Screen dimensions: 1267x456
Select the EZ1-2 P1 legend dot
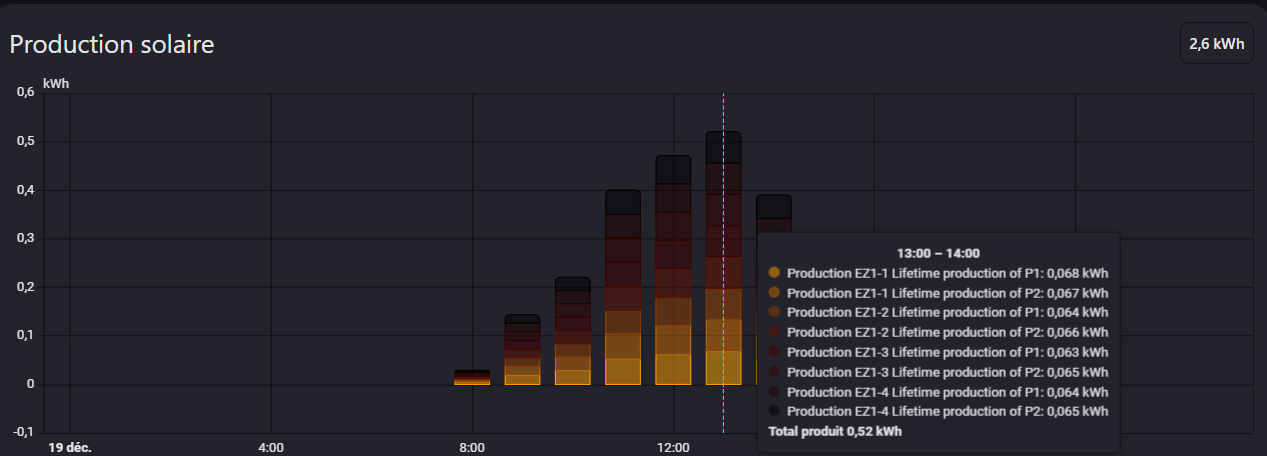(x=773, y=312)
